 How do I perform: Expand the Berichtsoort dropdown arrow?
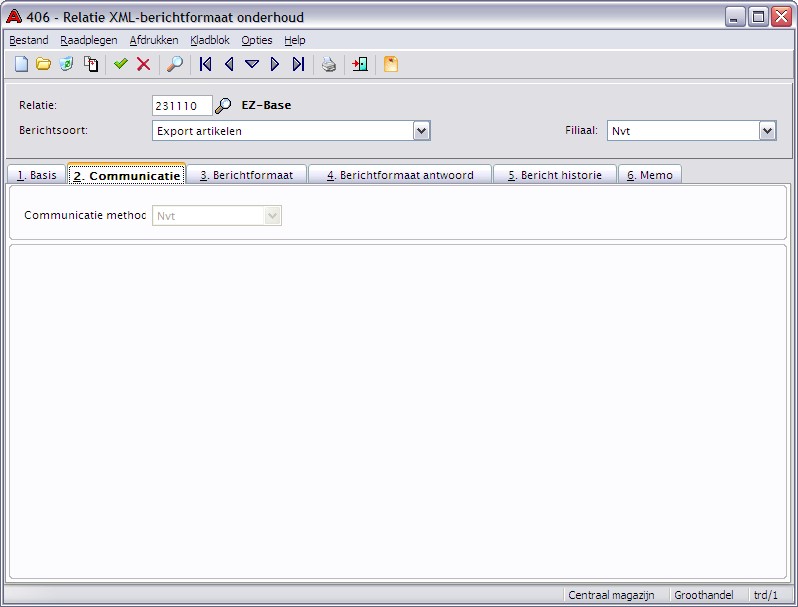click(421, 131)
